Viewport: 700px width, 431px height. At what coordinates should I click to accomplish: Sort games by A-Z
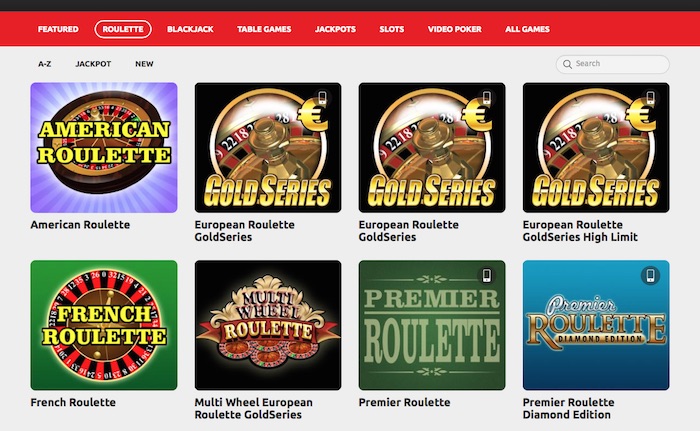(45, 64)
